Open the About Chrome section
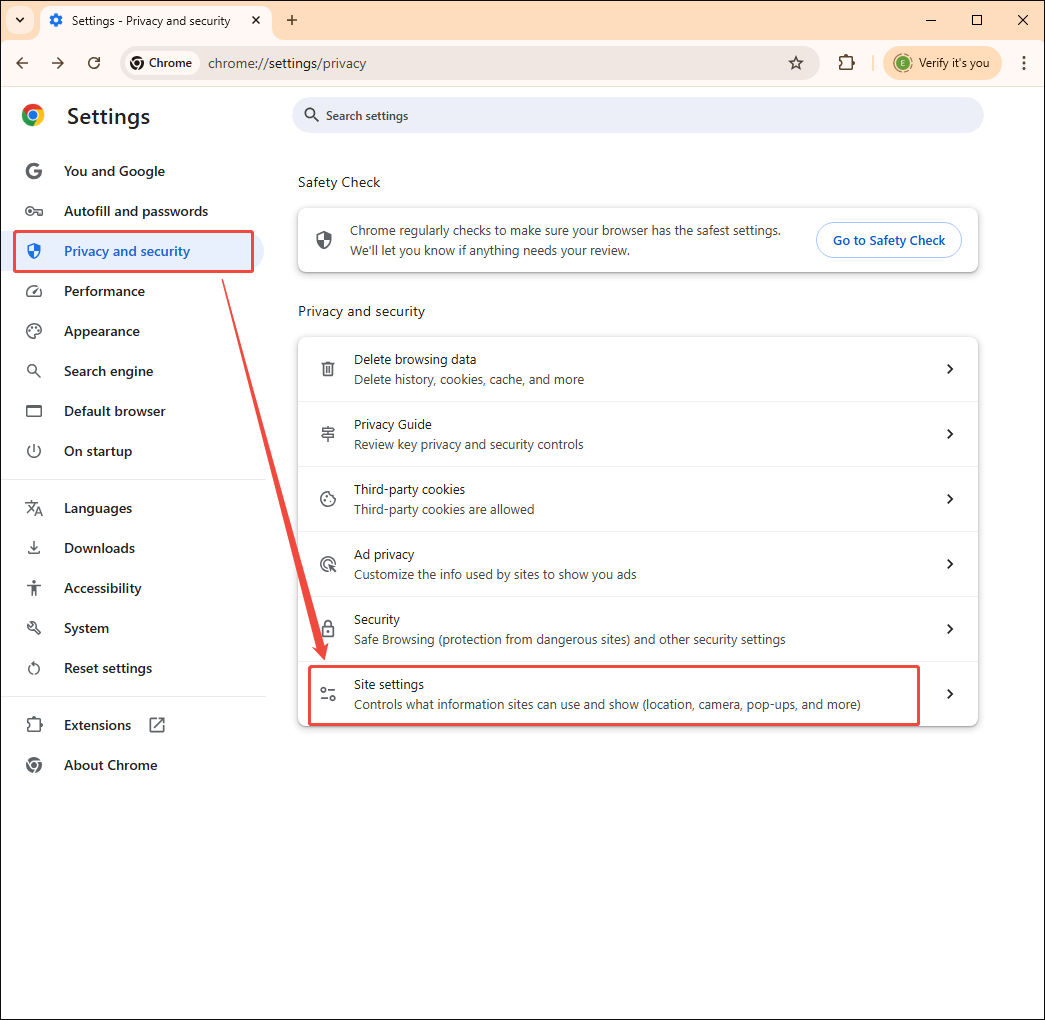The height and width of the screenshot is (1020, 1045). coord(110,765)
